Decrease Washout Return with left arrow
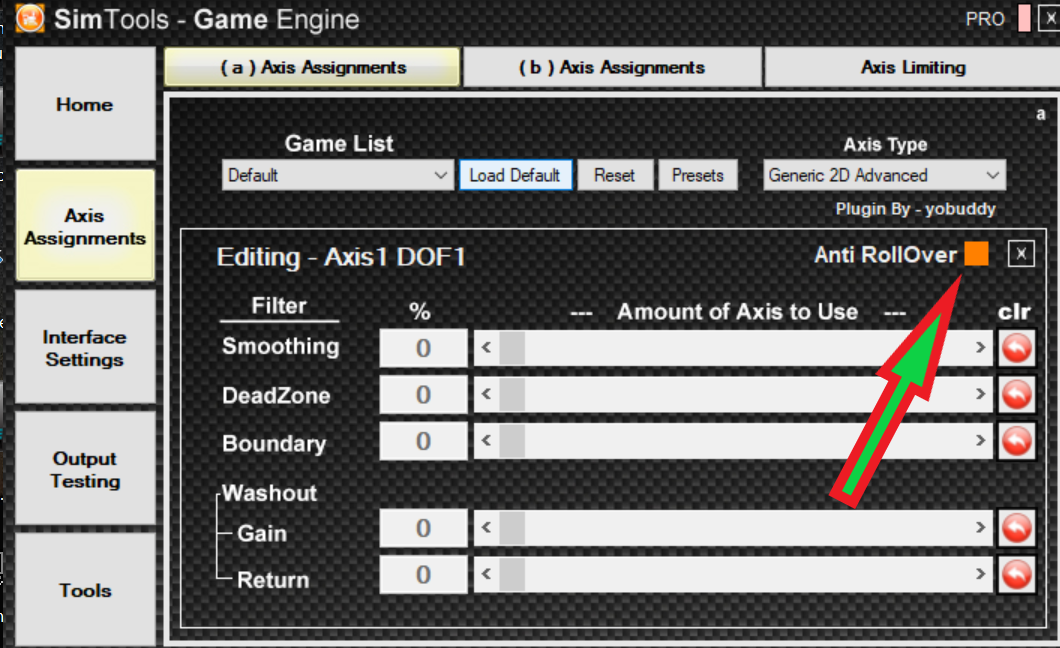The width and height of the screenshot is (1060, 648). coord(486,574)
